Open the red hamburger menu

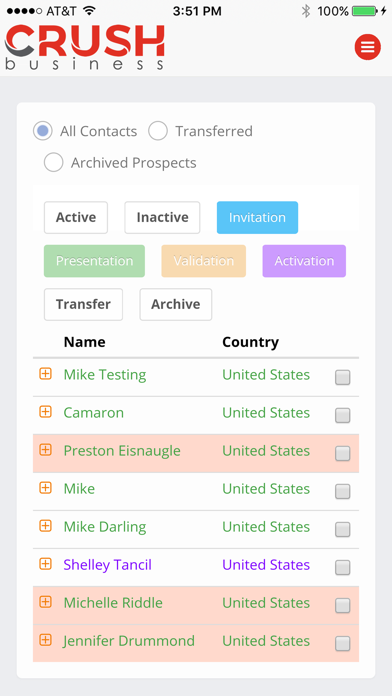tap(368, 47)
